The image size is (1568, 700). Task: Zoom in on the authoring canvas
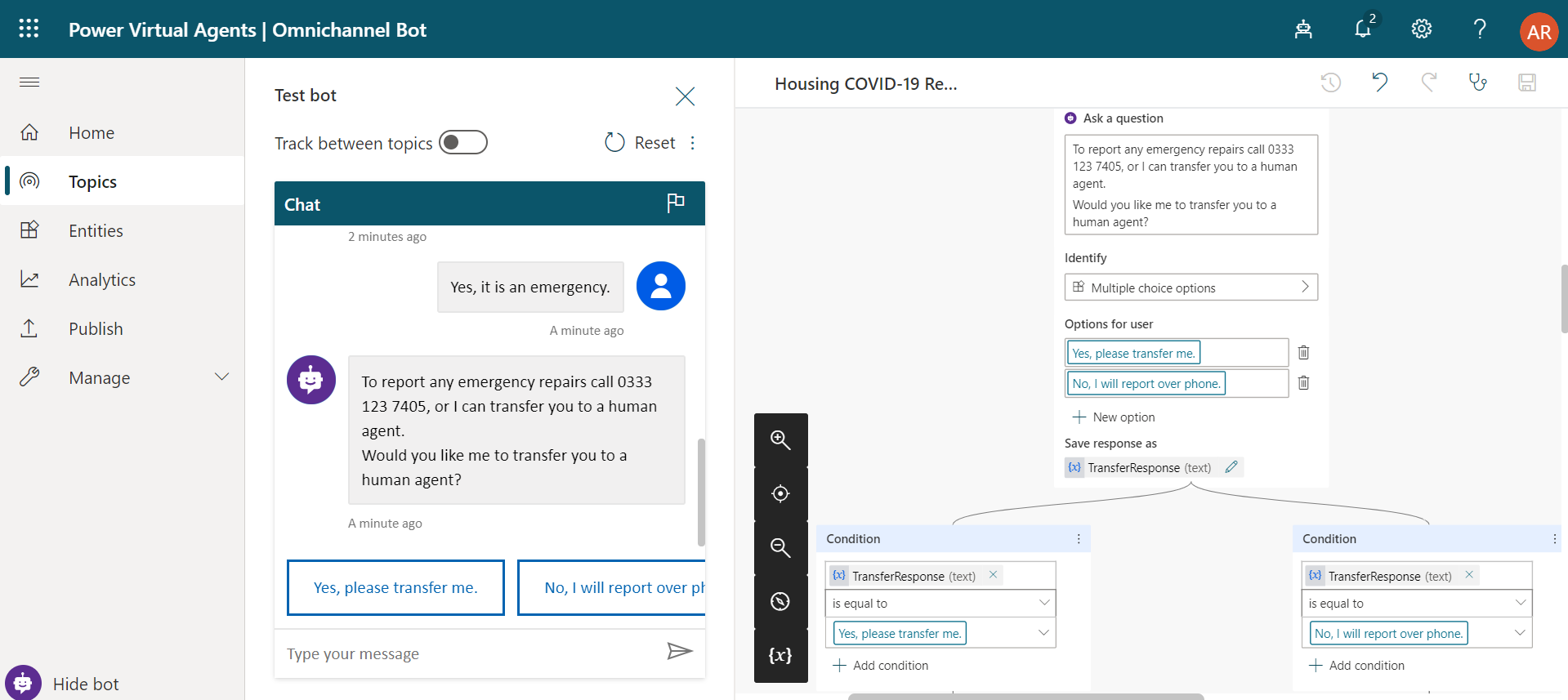click(x=780, y=440)
